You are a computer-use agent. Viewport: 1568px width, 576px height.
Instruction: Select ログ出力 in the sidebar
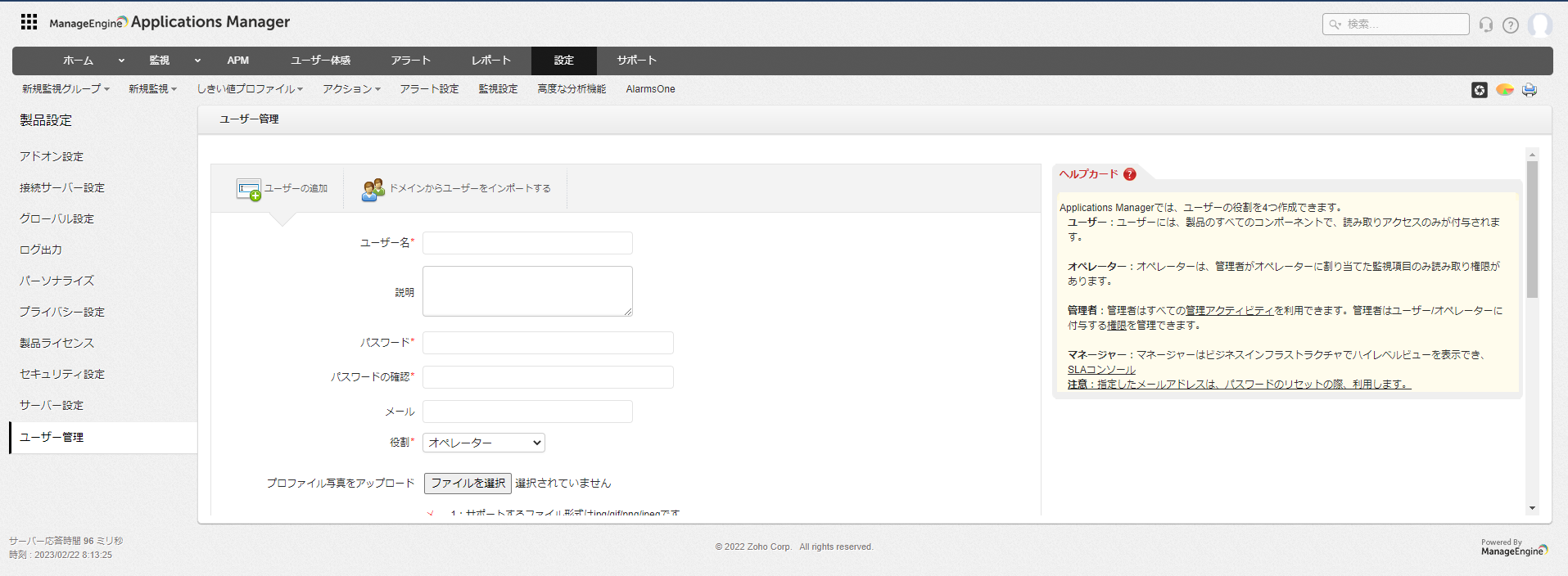pyautogui.click(x=41, y=250)
